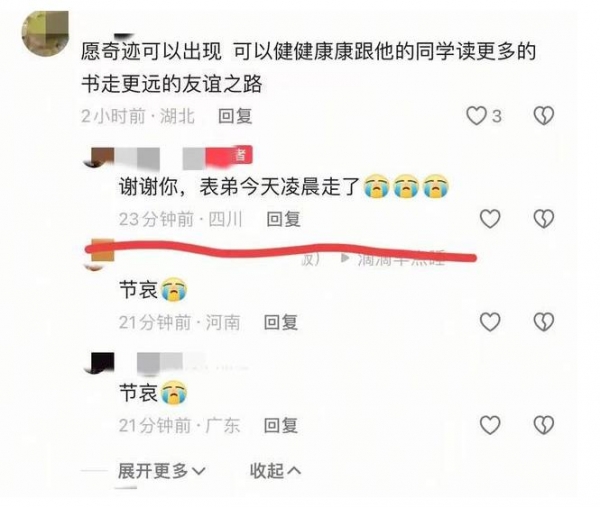600x507 pixels.
Task: Expand more replies with 展开更多
Action: (x=162, y=471)
